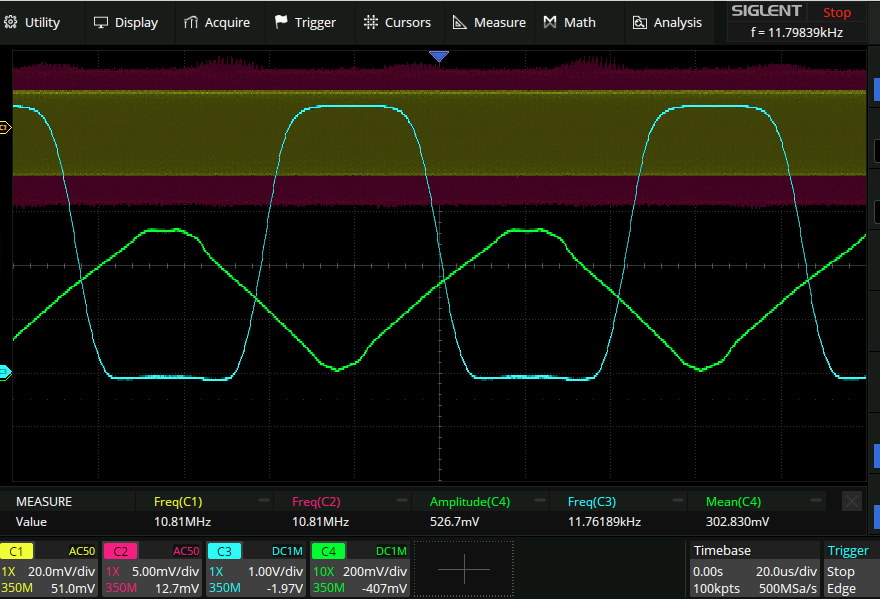Image resolution: width=880 pixels, height=599 pixels.
Task: Click the trigger position marker triangle
Action: point(439,57)
